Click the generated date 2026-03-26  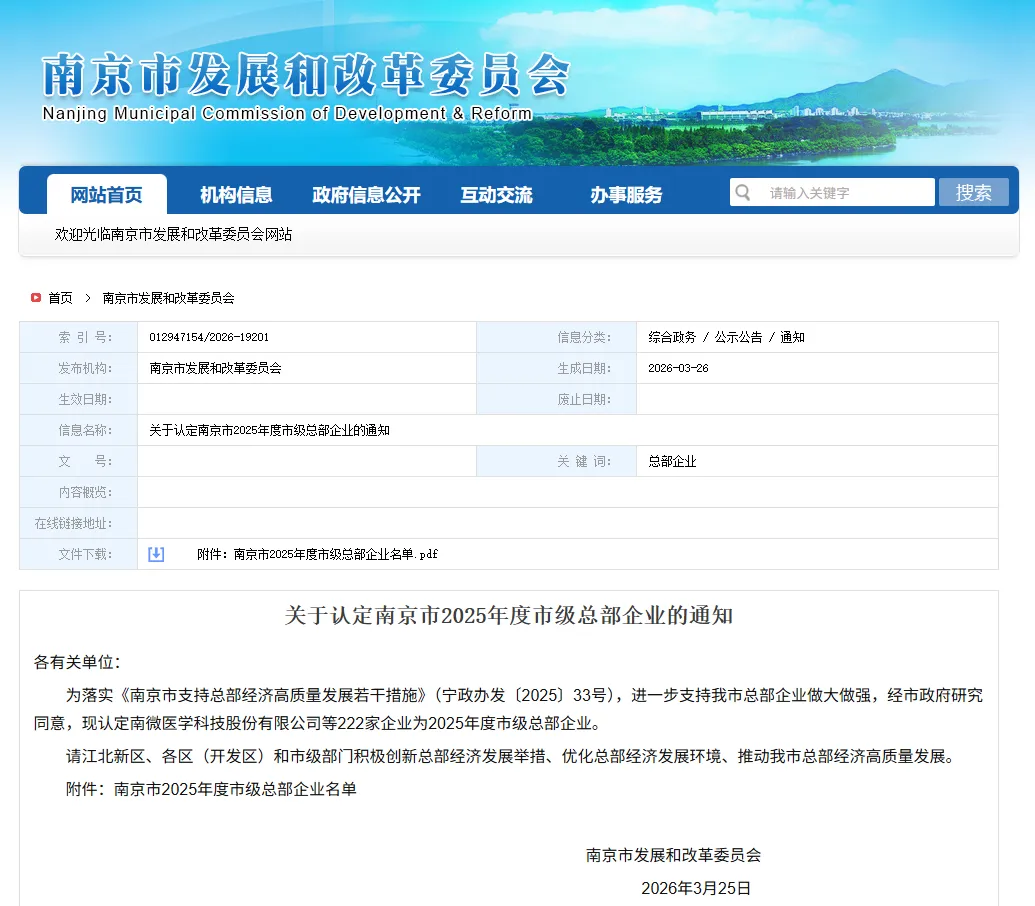678,368
